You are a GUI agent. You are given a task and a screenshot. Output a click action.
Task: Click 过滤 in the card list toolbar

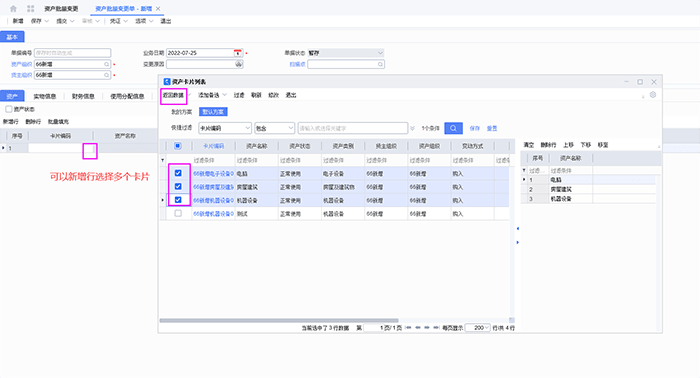point(239,95)
